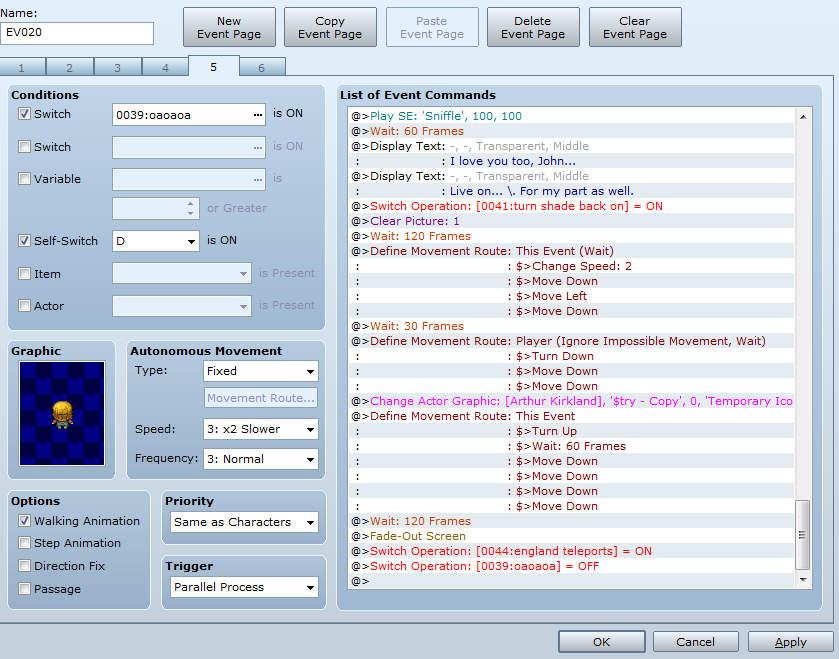The height and width of the screenshot is (659, 839).
Task: Switch to event page tab 6
Action: [261, 68]
